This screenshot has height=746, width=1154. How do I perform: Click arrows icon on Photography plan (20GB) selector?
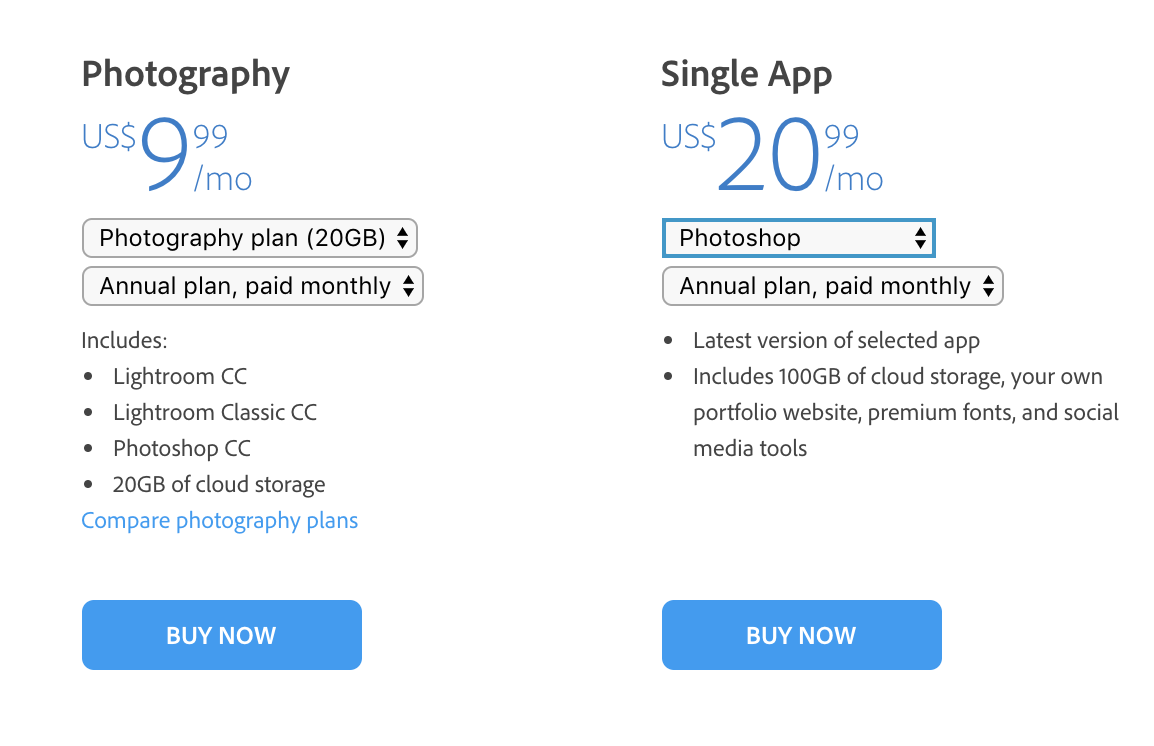(402, 239)
